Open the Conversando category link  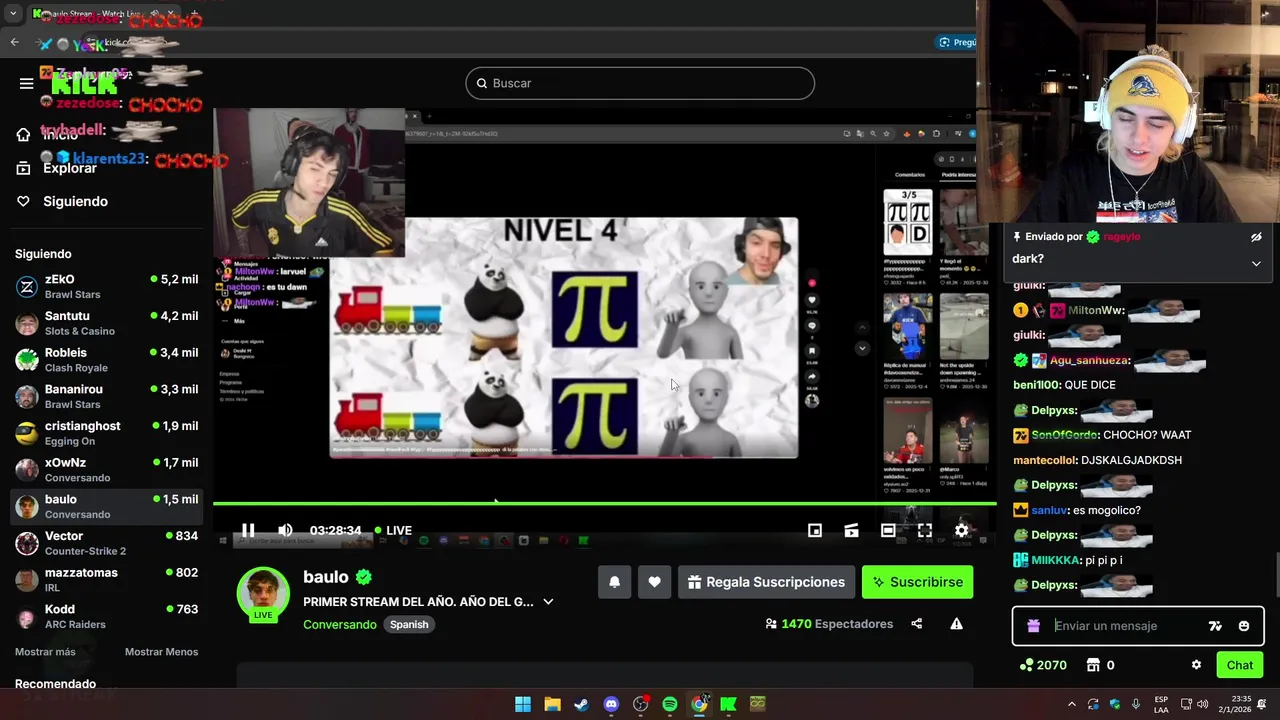(x=340, y=624)
